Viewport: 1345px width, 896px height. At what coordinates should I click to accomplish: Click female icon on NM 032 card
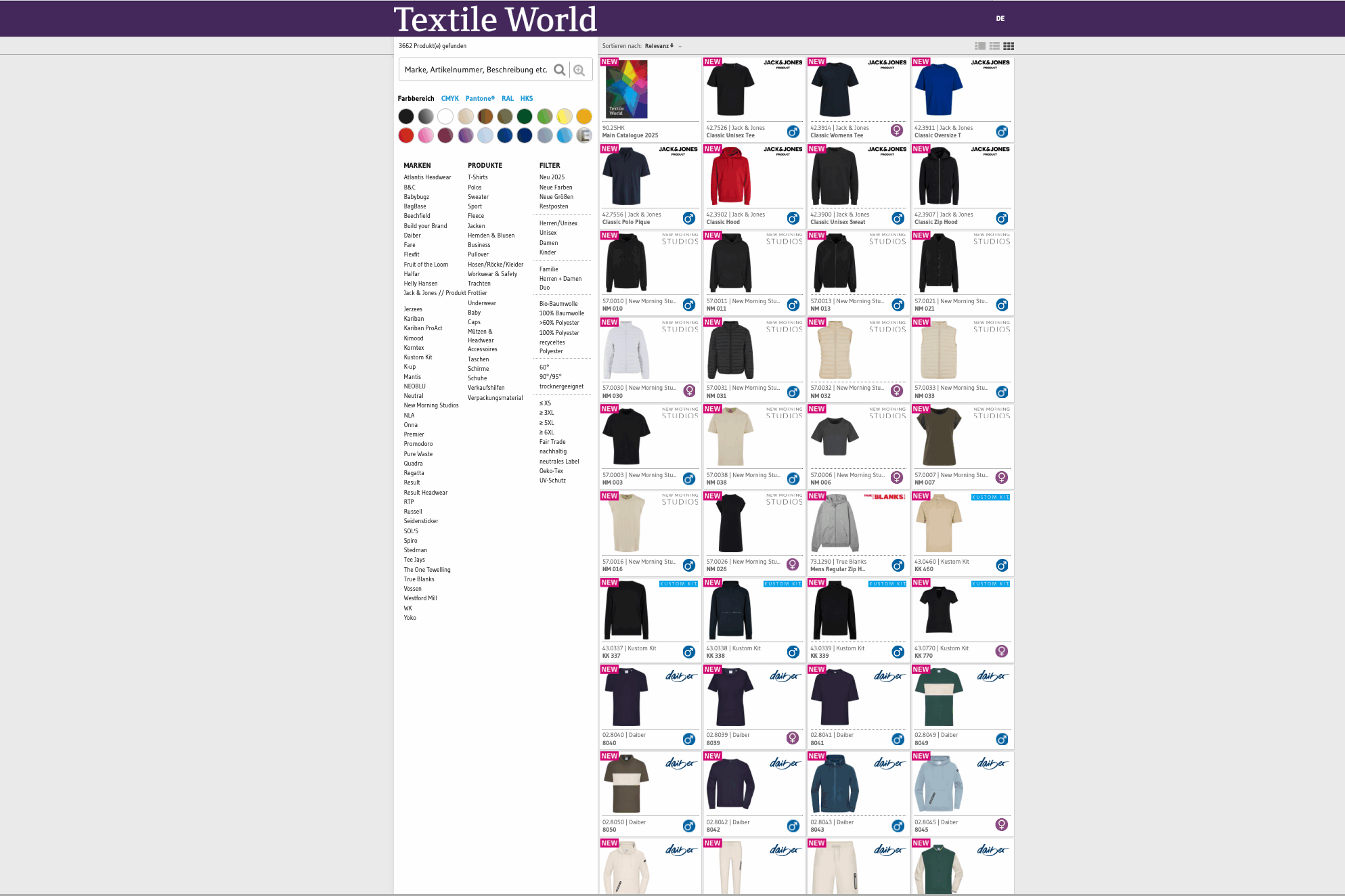pyautogui.click(x=897, y=391)
